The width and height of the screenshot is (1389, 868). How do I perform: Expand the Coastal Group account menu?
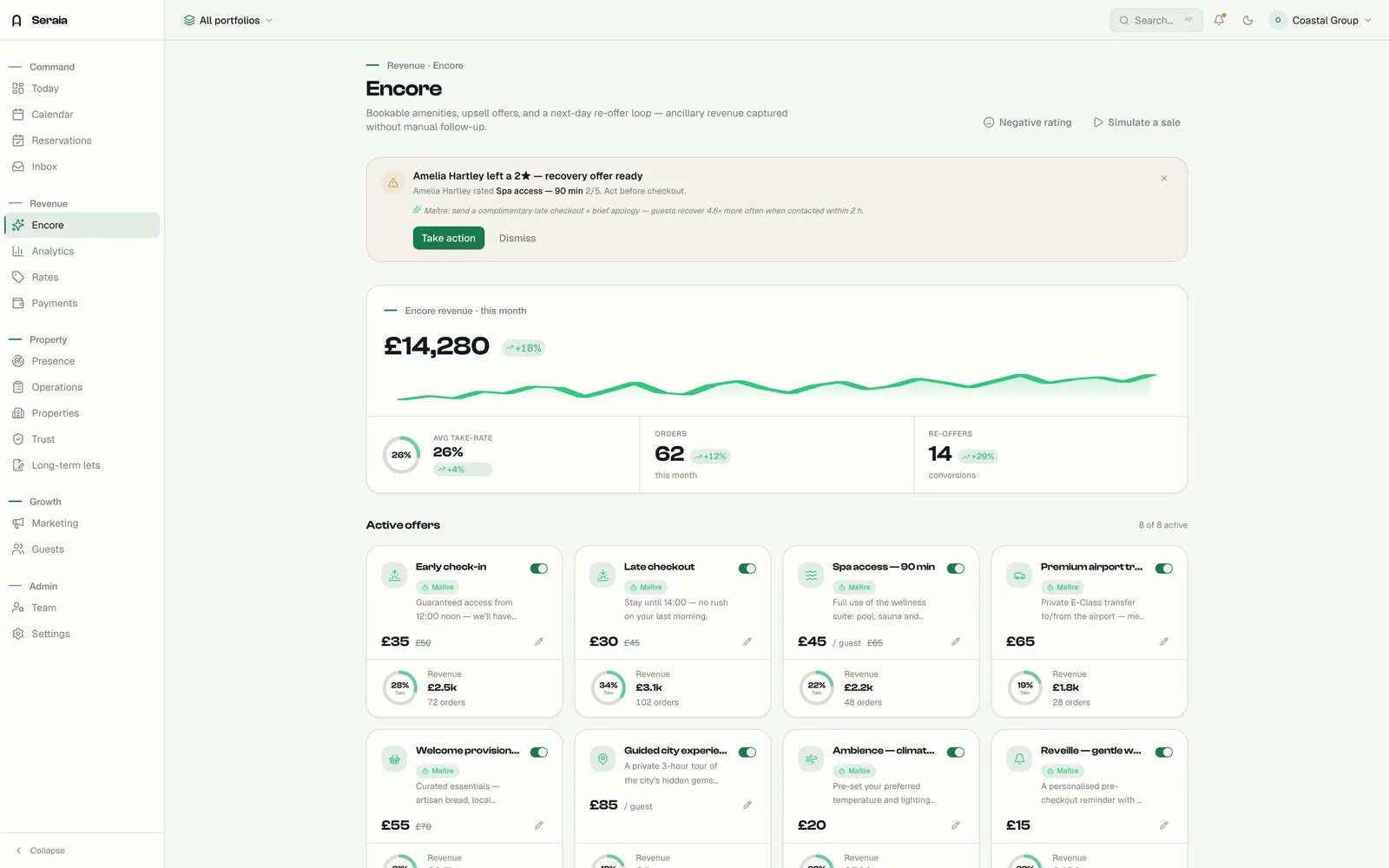[x=1320, y=20]
